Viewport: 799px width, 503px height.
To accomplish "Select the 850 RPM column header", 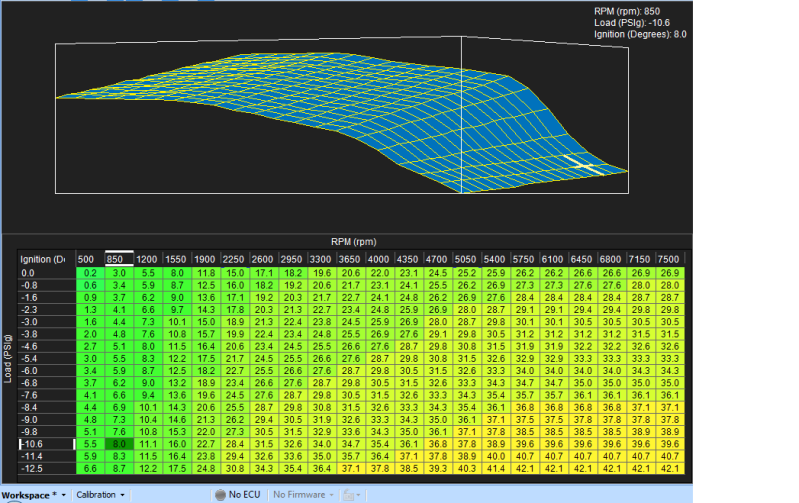I will pyautogui.click(x=119, y=259).
